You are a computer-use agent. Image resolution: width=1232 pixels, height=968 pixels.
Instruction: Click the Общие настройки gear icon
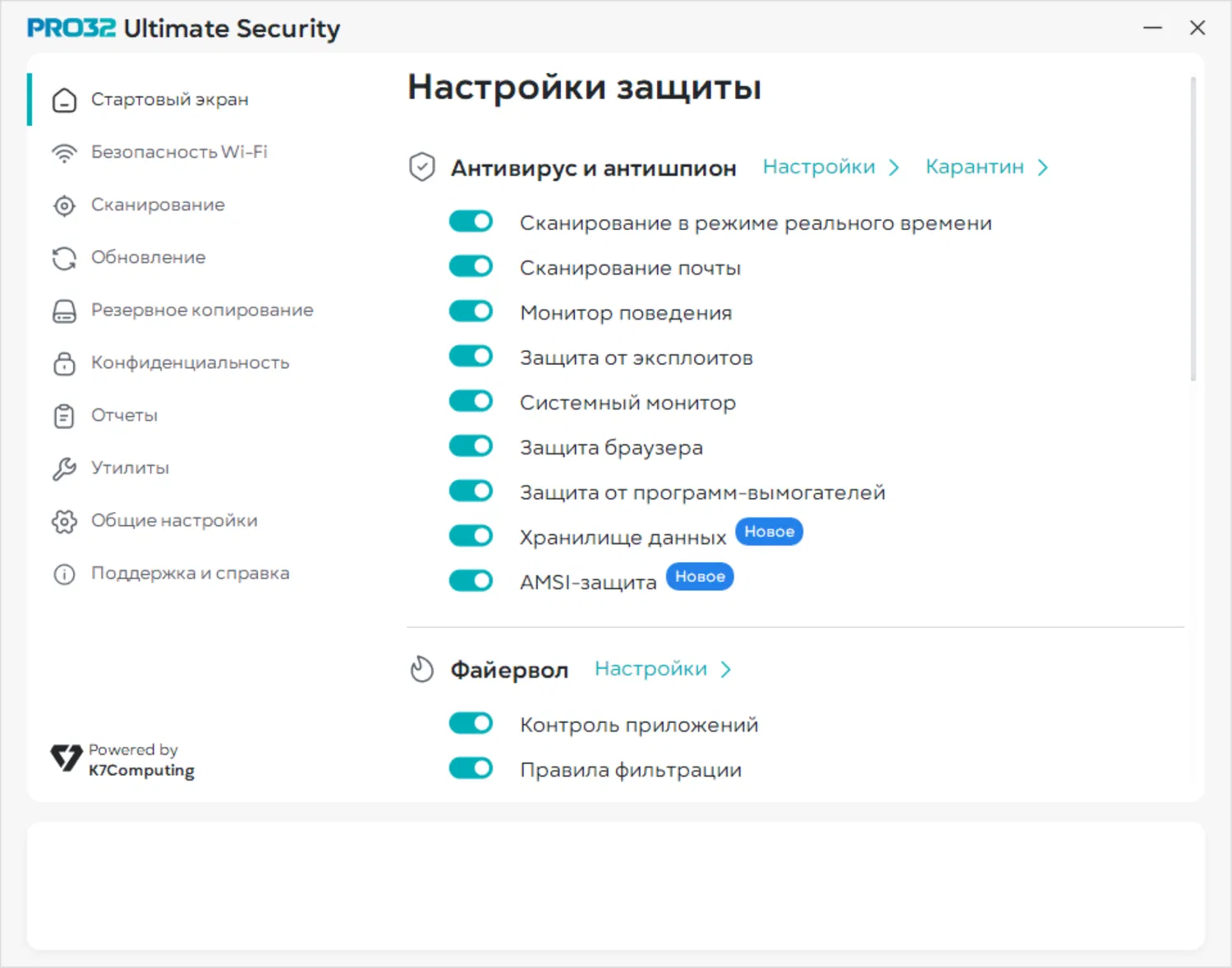(x=64, y=521)
